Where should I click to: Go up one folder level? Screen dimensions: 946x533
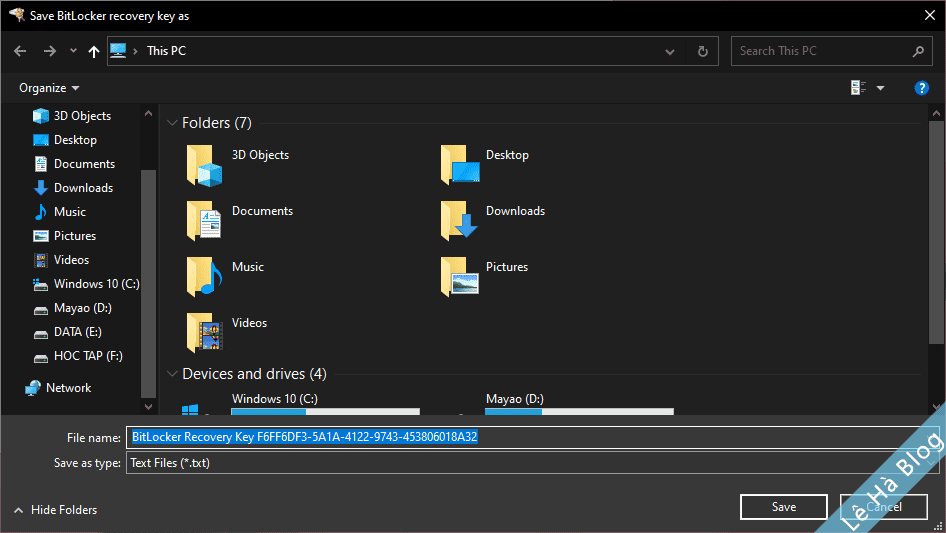point(94,51)
